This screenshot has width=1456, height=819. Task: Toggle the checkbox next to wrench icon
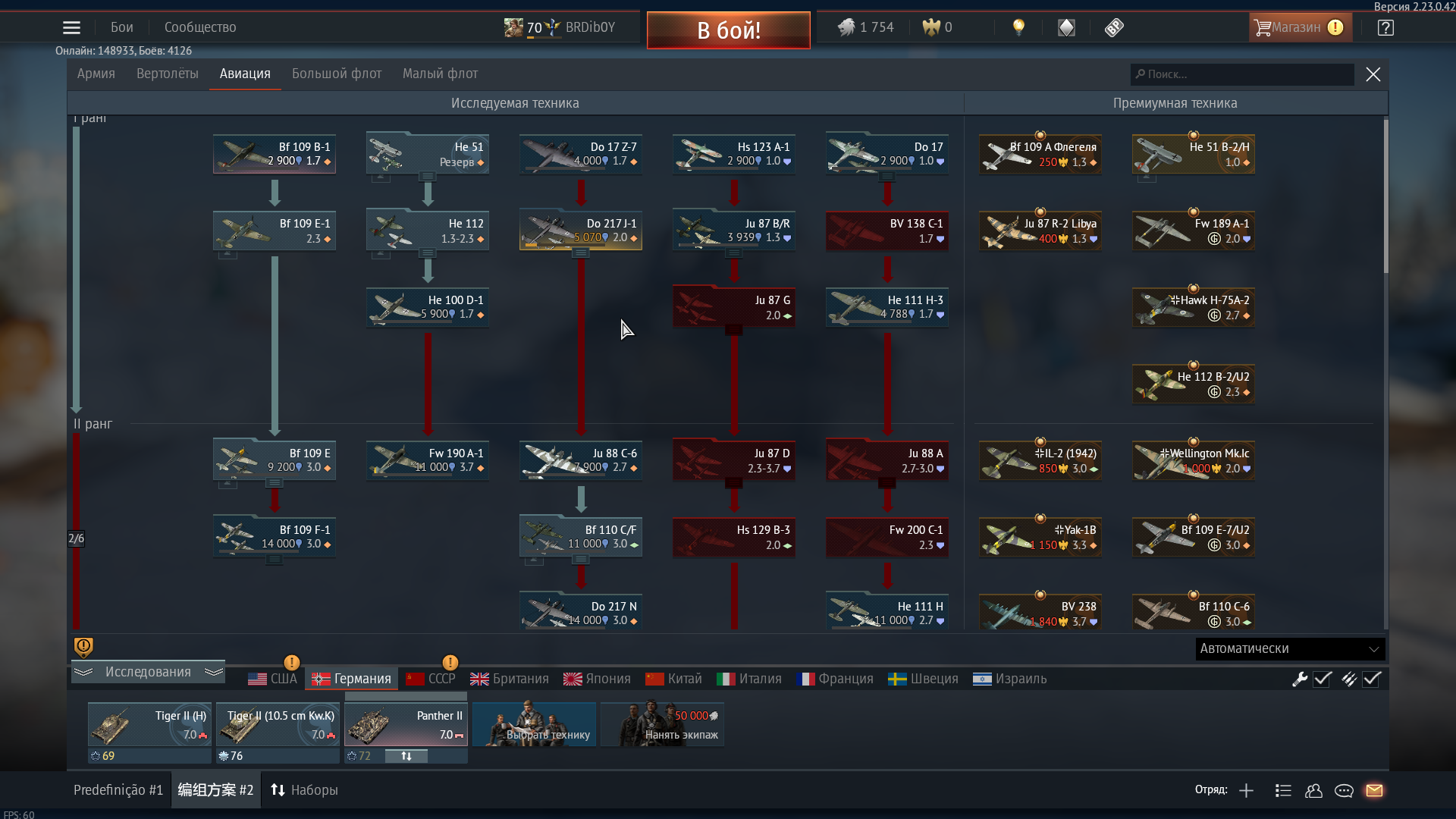pos(1323,679)
